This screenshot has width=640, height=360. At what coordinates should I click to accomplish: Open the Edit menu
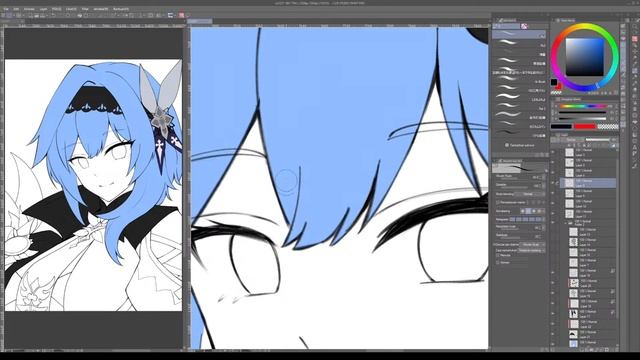(16, 9)
